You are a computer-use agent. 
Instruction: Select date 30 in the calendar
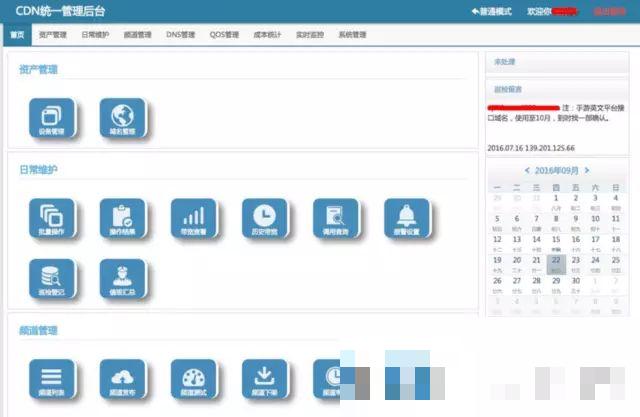[x=576, y=285]
